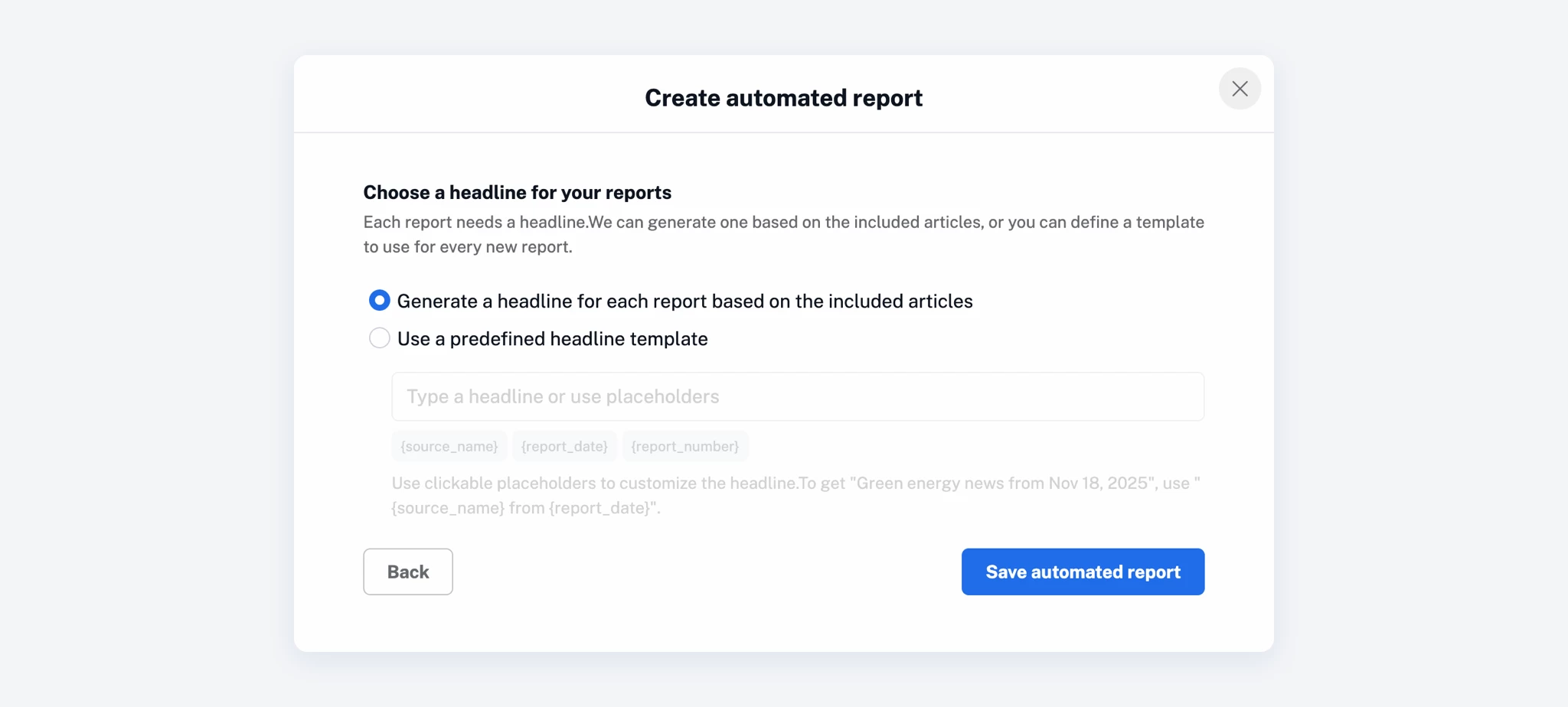Image resolution: width=1568 pixels, height=707 pixels.
Task: Click the 'Generate a headline for each report' label
Action: 684,301
